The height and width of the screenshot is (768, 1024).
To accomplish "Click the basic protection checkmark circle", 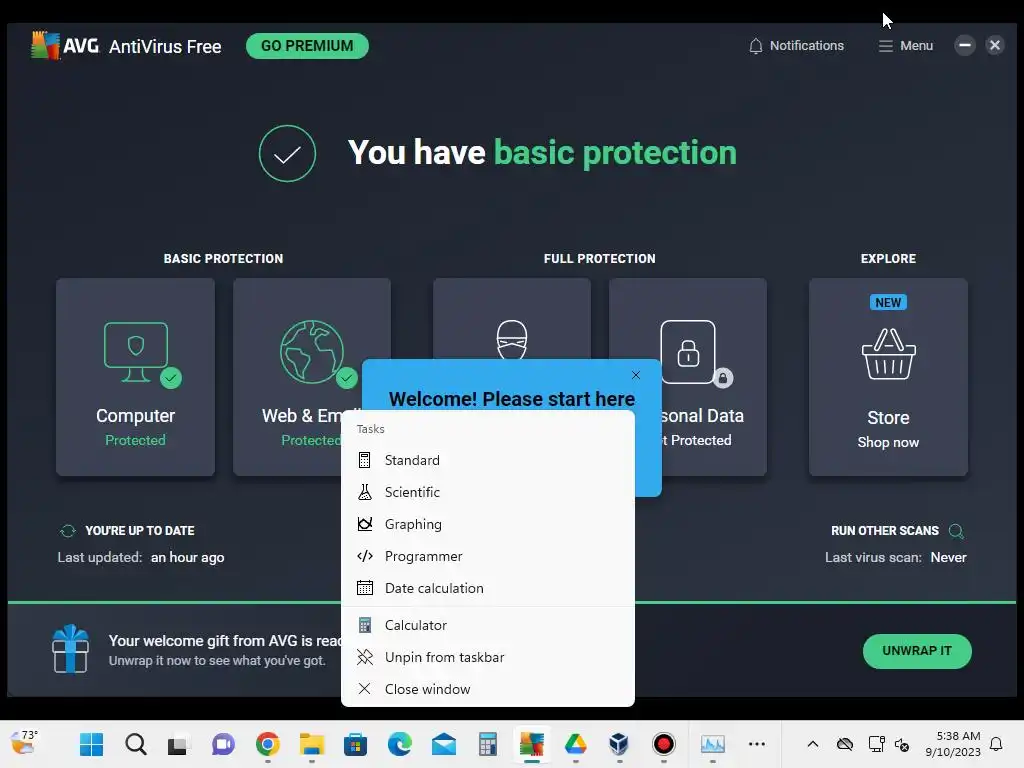I will point(287,153).
